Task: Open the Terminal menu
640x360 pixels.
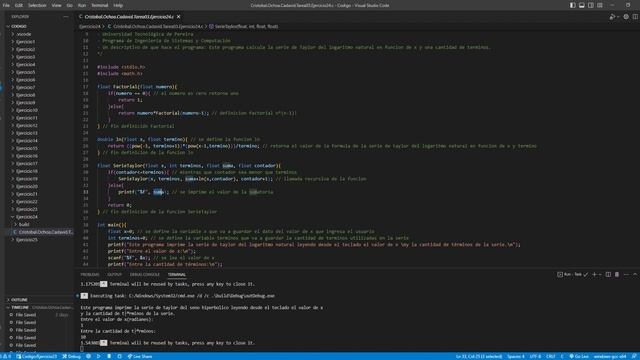Action: pos(100,5)
